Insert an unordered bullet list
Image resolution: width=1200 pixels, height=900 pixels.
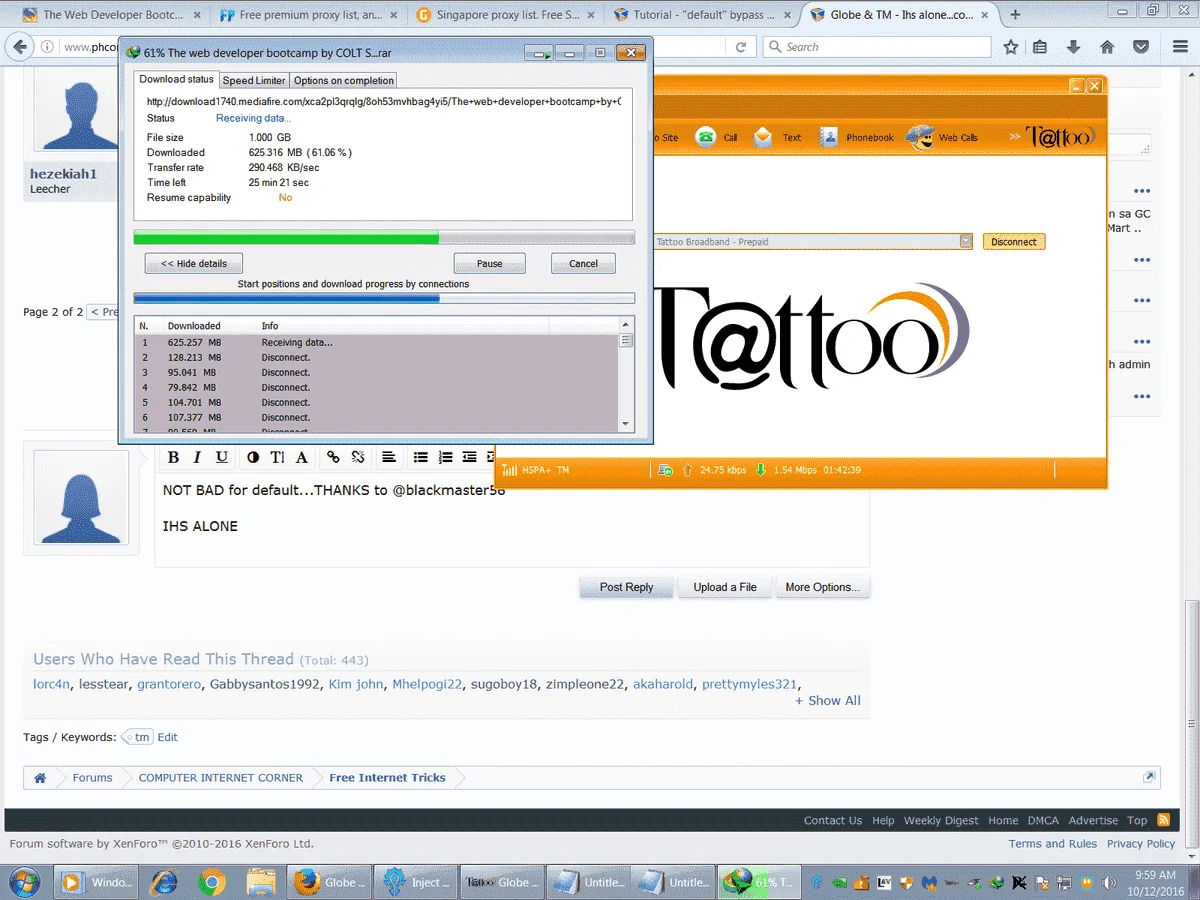[x=421, y=457]
